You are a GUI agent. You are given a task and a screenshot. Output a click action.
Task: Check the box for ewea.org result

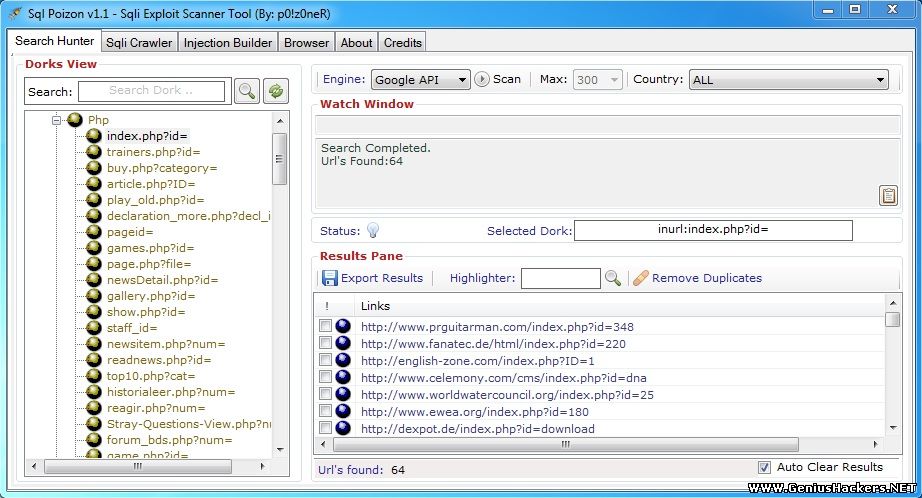(x=325, y=410)
